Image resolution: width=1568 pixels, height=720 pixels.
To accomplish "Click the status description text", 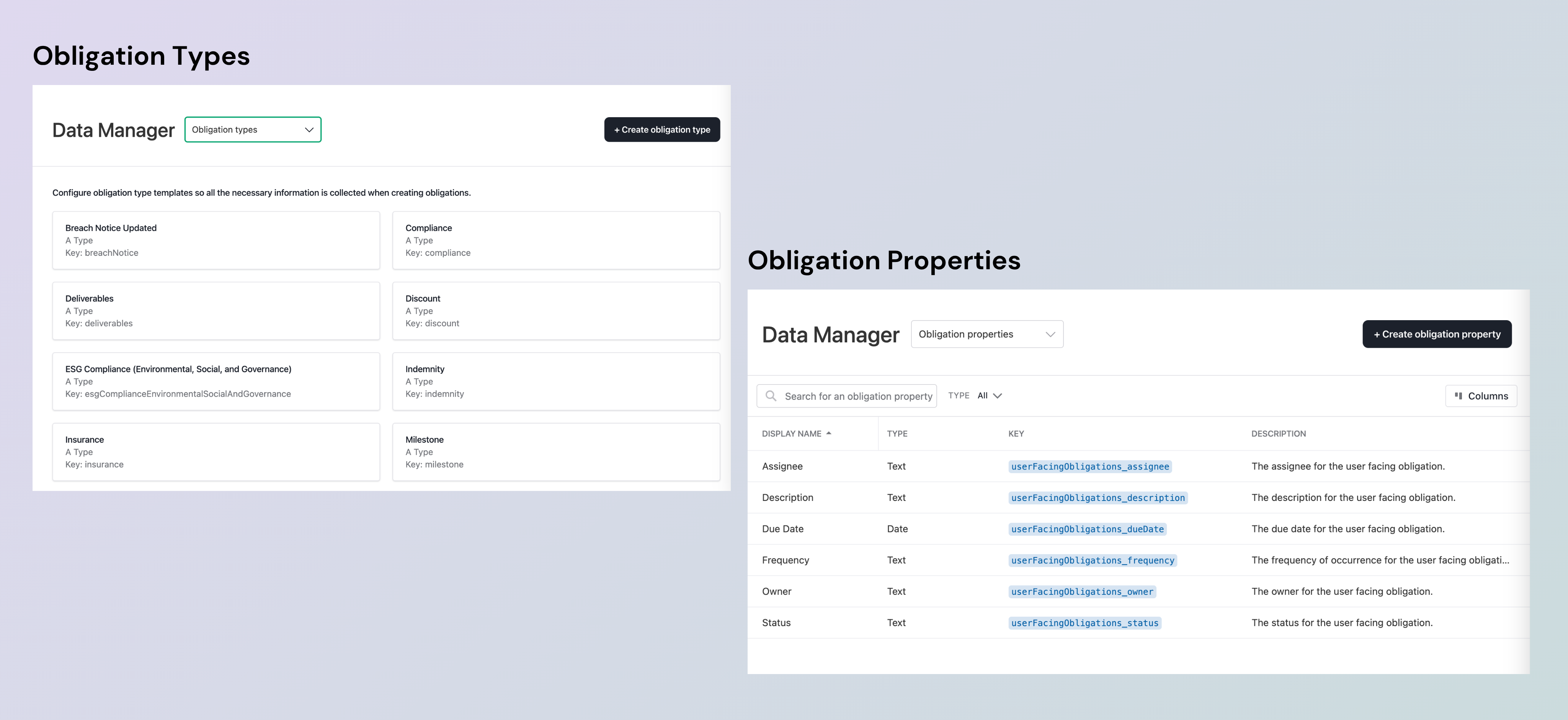I will (x=1341, y=623).
